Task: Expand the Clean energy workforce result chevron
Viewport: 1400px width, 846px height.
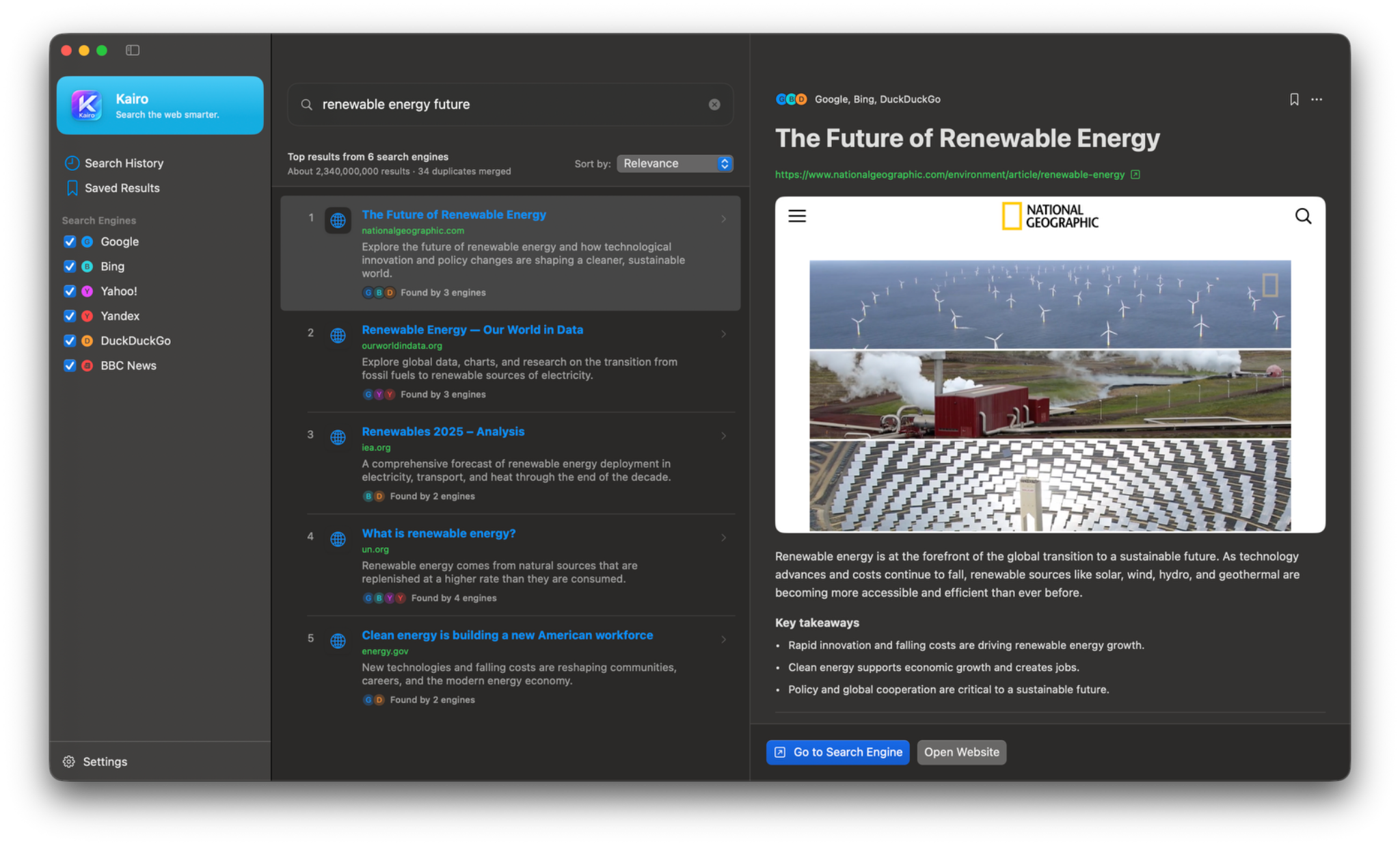Action: (x=723, y=639)
